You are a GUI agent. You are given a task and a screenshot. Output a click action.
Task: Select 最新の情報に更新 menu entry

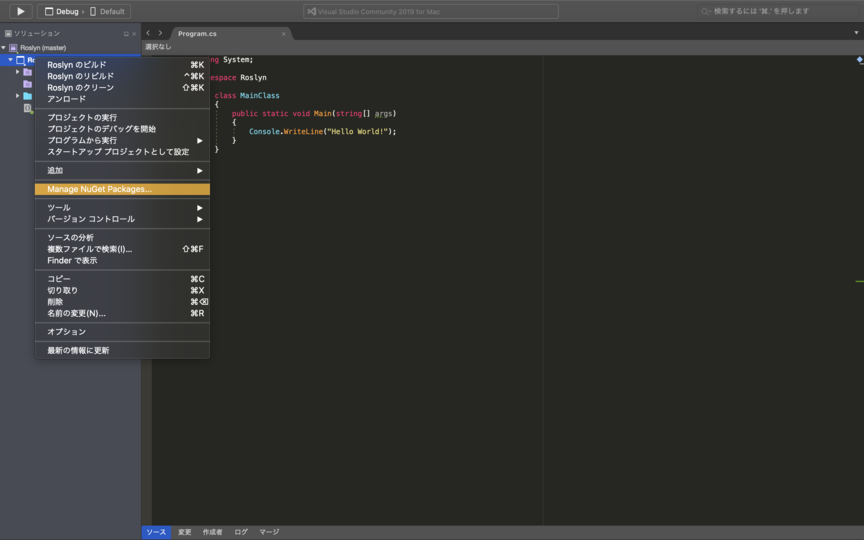(x=122, y=350)
